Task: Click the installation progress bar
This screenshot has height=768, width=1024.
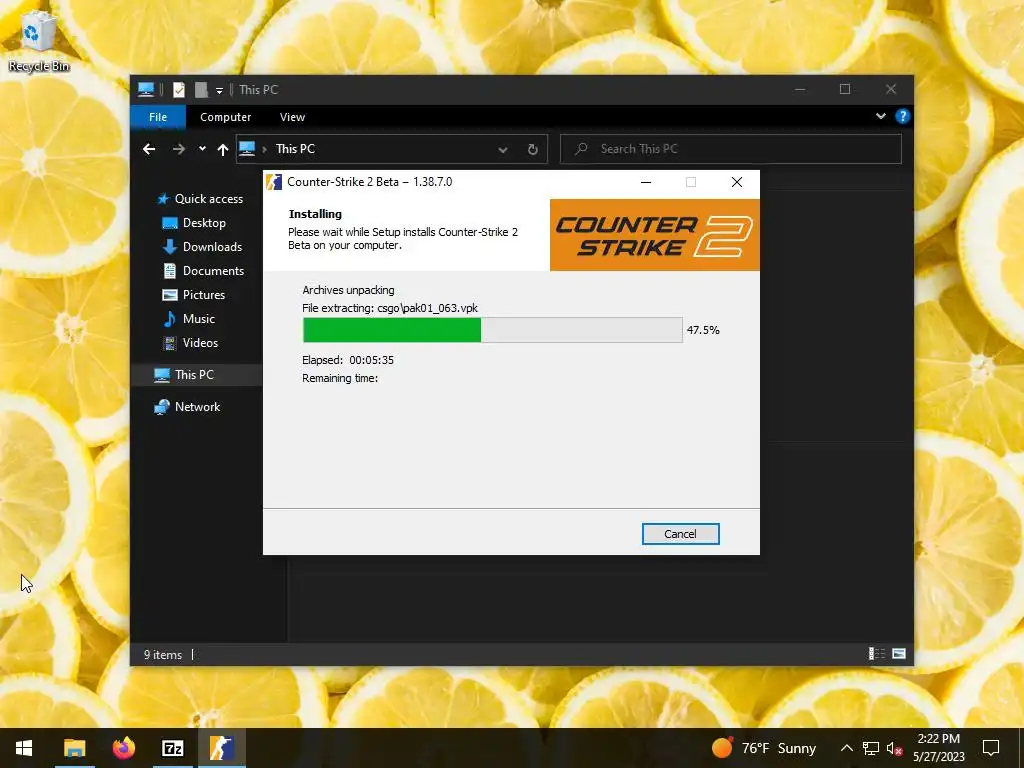Action: pos(492,330)
